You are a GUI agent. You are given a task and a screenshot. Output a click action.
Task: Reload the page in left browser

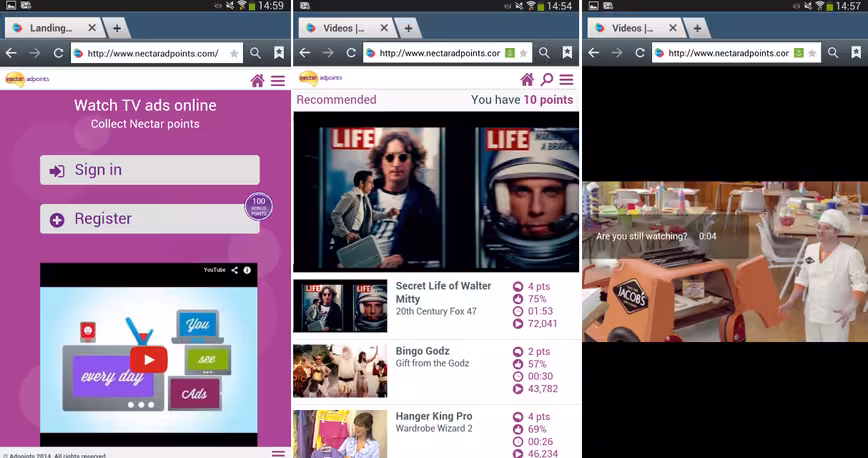tap(58, 53)
